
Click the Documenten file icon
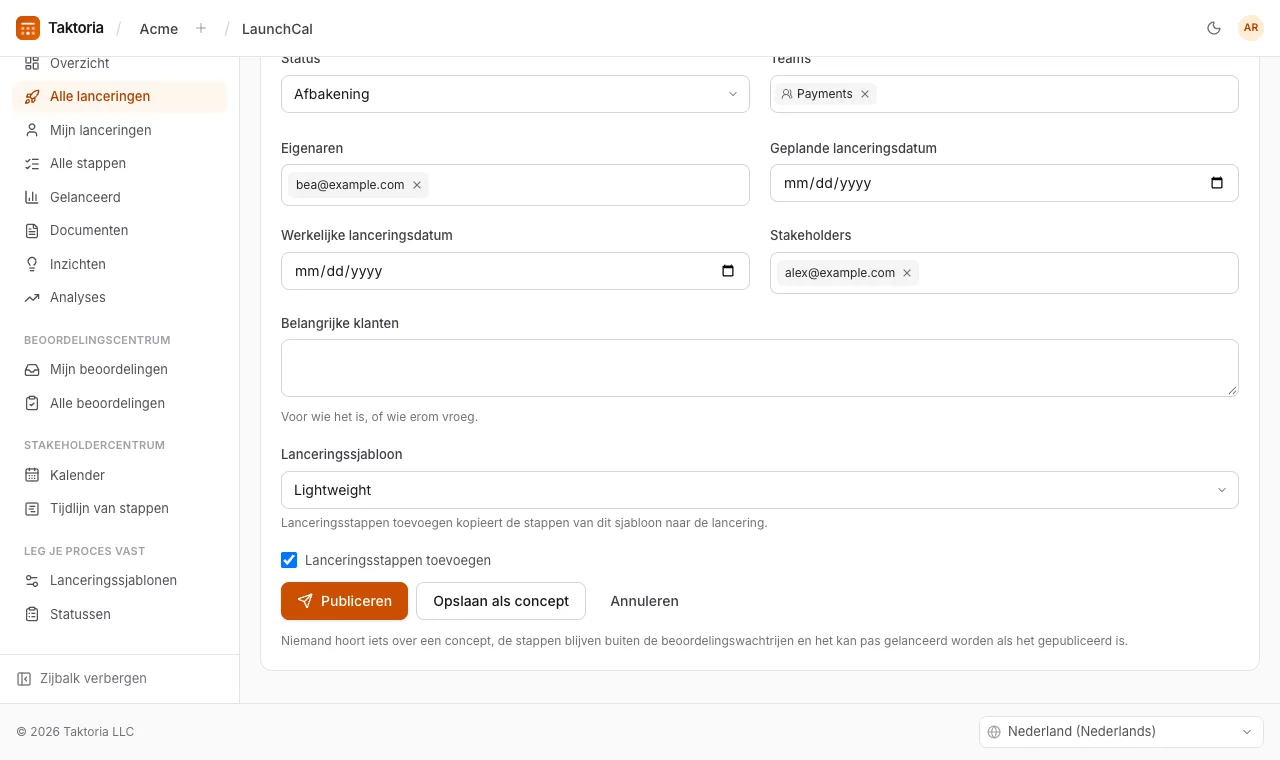32,231
